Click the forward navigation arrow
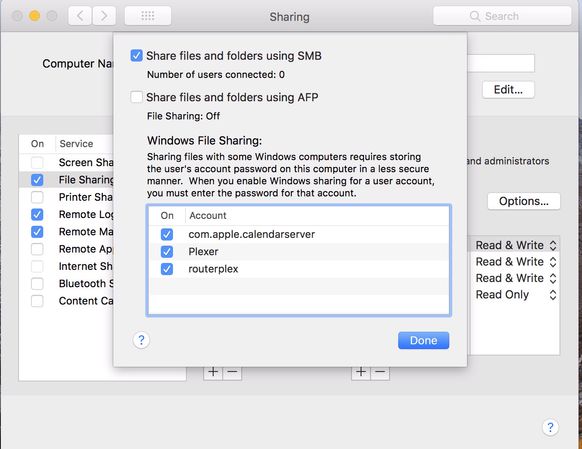This screenshot has width=582, height=449. tap(104, 16)
